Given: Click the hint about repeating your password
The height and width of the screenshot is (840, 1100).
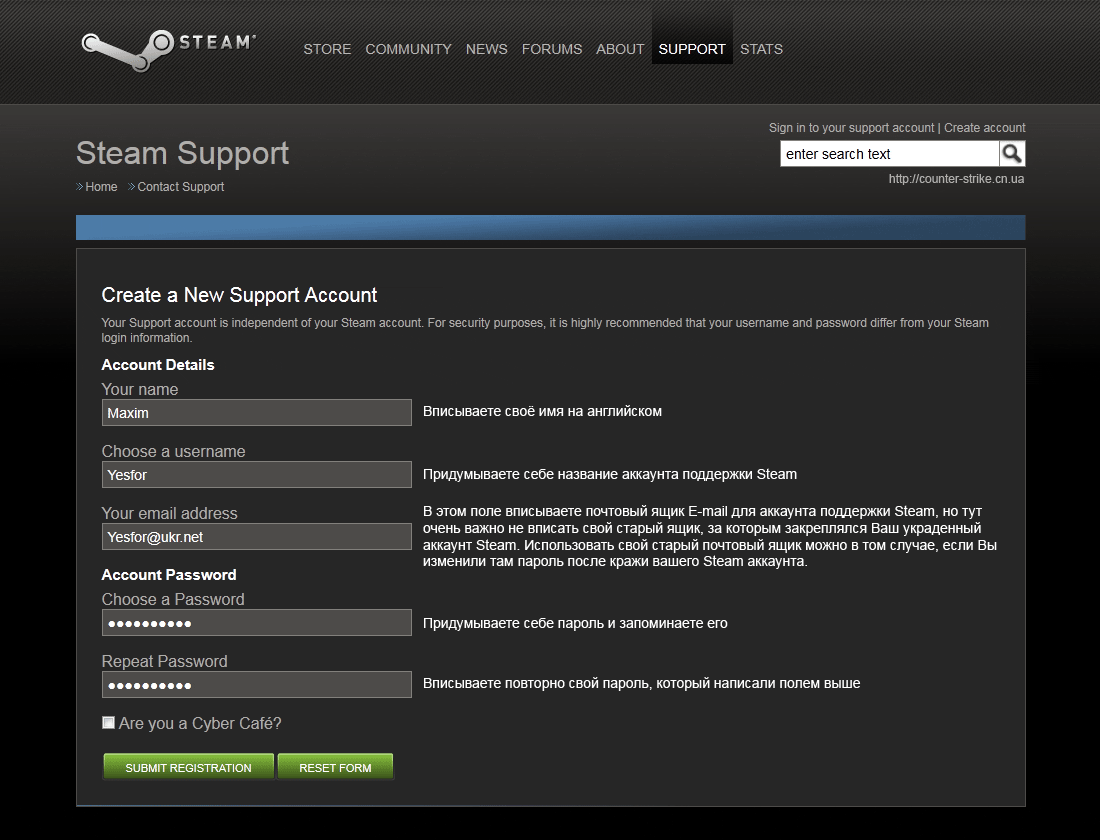Looking at the screenshot, I should (641, 684).
